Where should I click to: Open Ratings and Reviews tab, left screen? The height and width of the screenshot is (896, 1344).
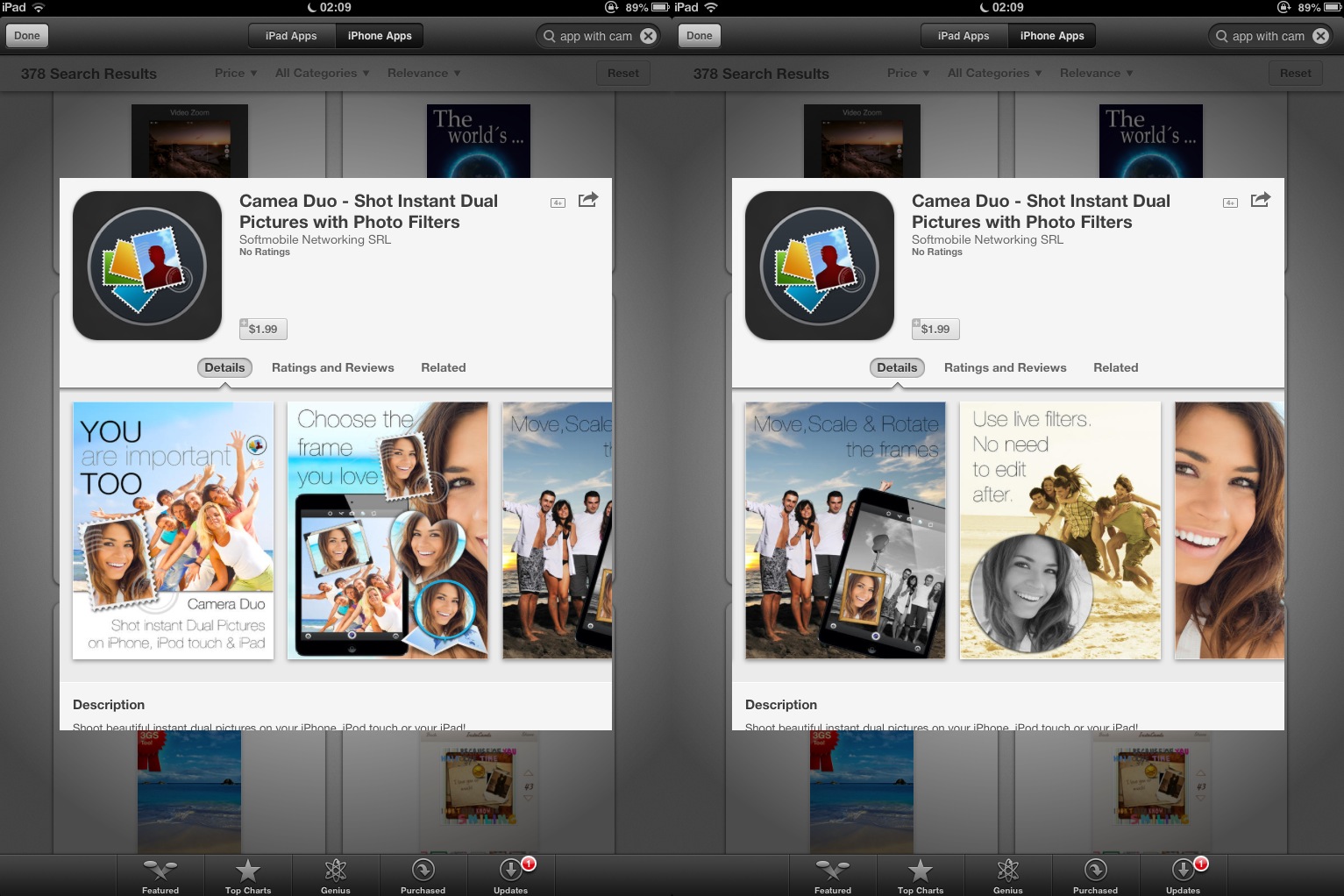point(333,367)
